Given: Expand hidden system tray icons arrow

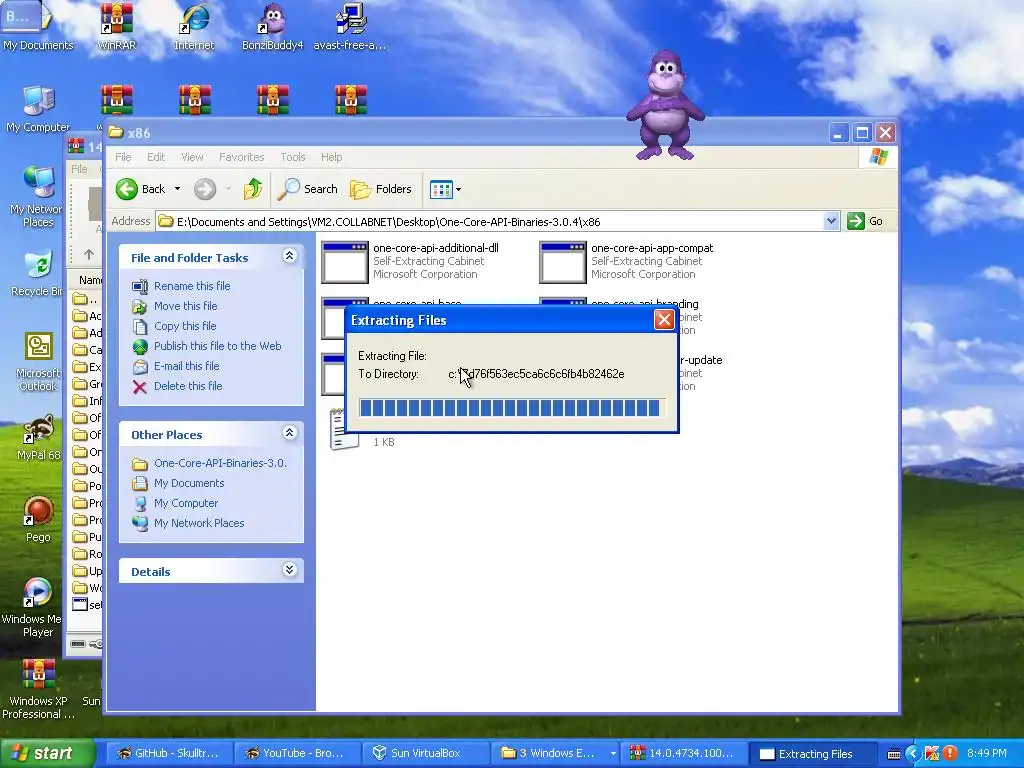Looking at the screenshot, I should point(913,754).
